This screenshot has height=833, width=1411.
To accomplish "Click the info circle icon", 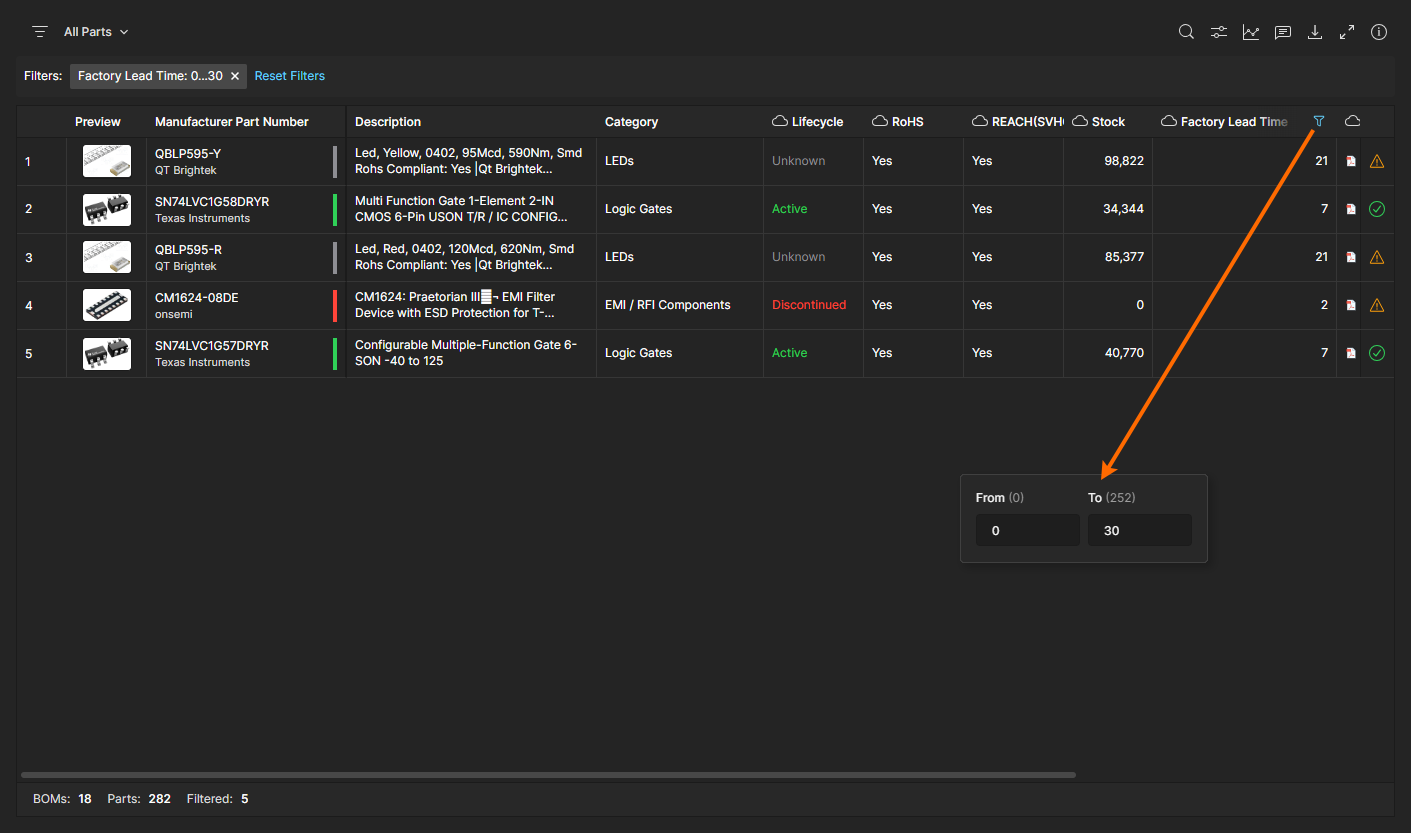I will (x=1379, y=32).
